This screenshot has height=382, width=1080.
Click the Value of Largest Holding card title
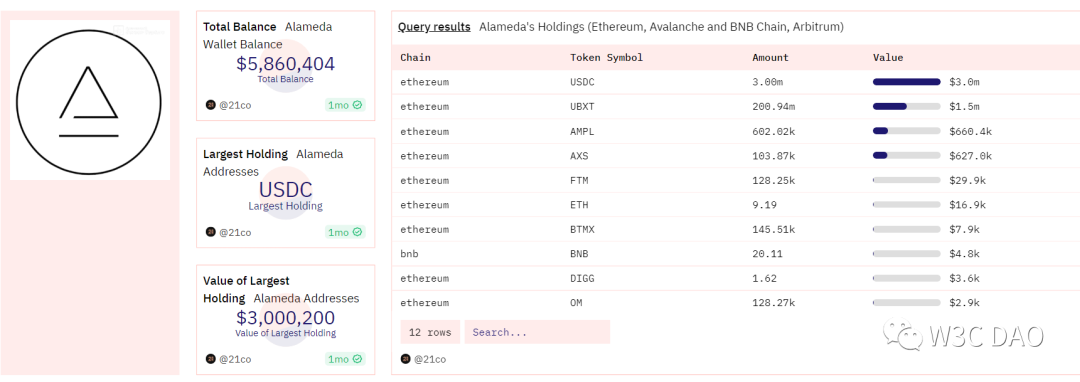tap(247, 290)
